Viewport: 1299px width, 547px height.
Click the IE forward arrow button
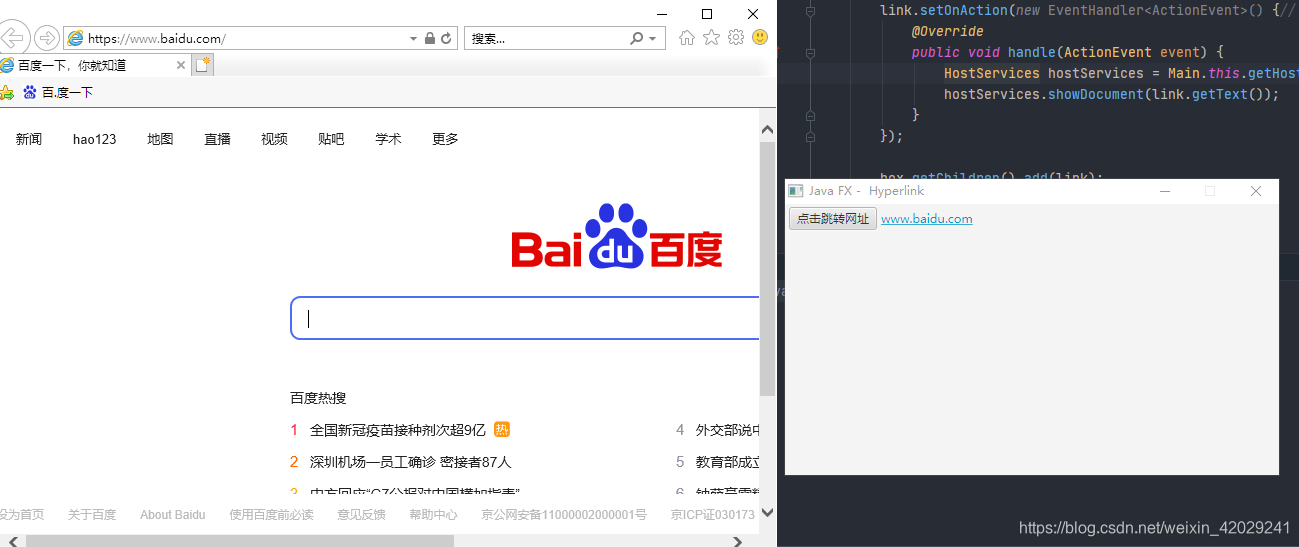pos(46,39)
